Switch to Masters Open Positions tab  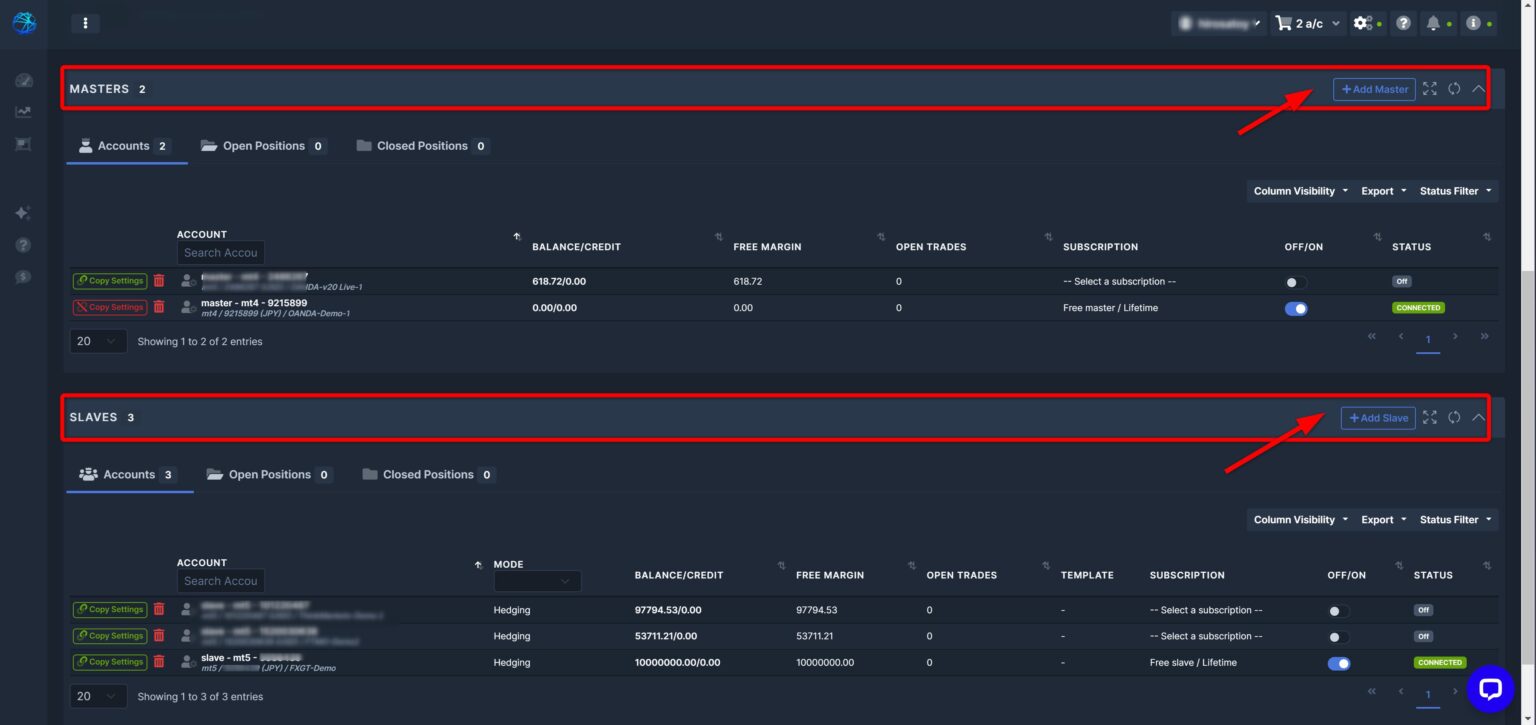pos(263,146)
